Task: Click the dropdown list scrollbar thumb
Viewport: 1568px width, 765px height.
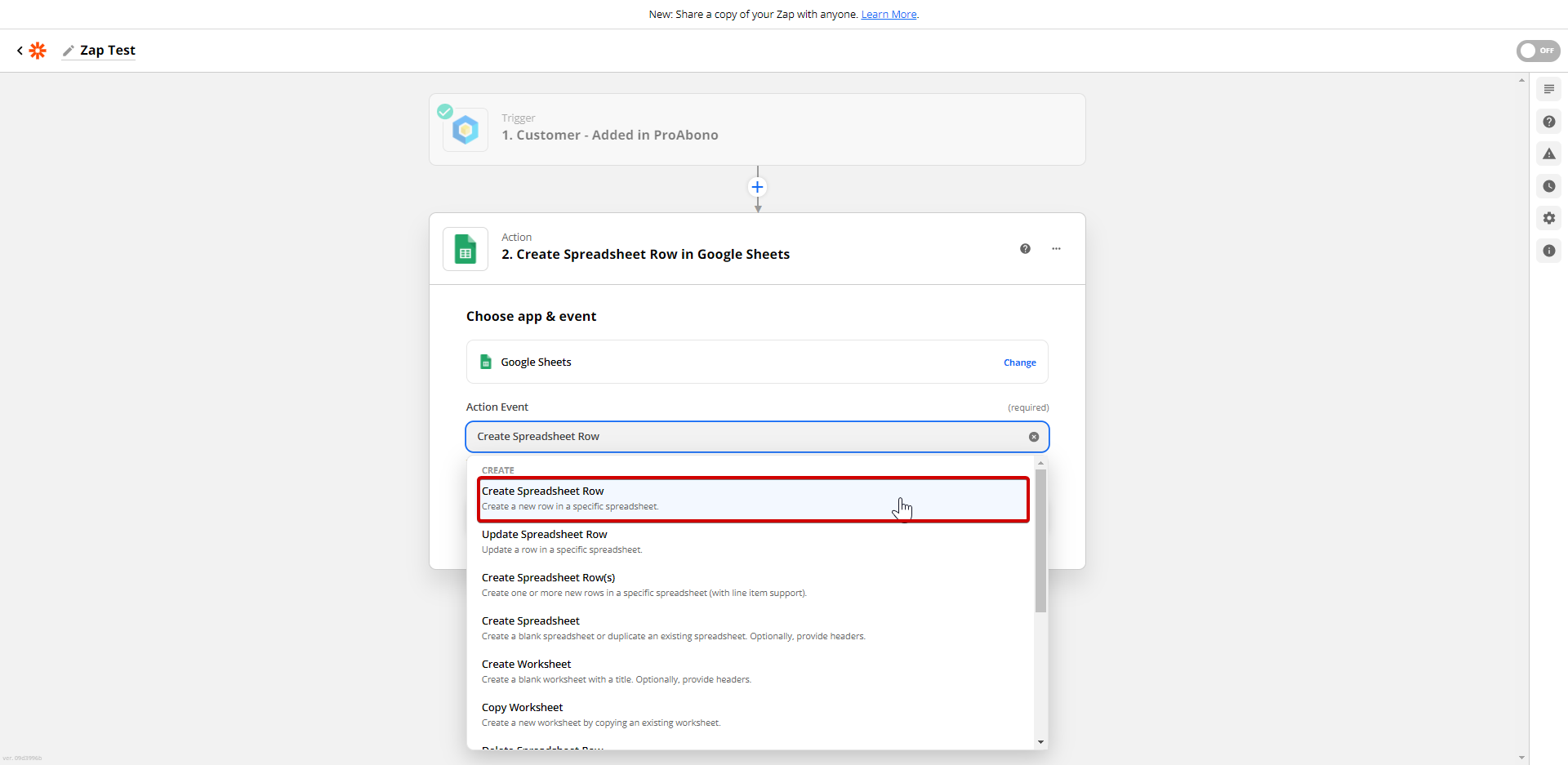Action: point(1040,540)
